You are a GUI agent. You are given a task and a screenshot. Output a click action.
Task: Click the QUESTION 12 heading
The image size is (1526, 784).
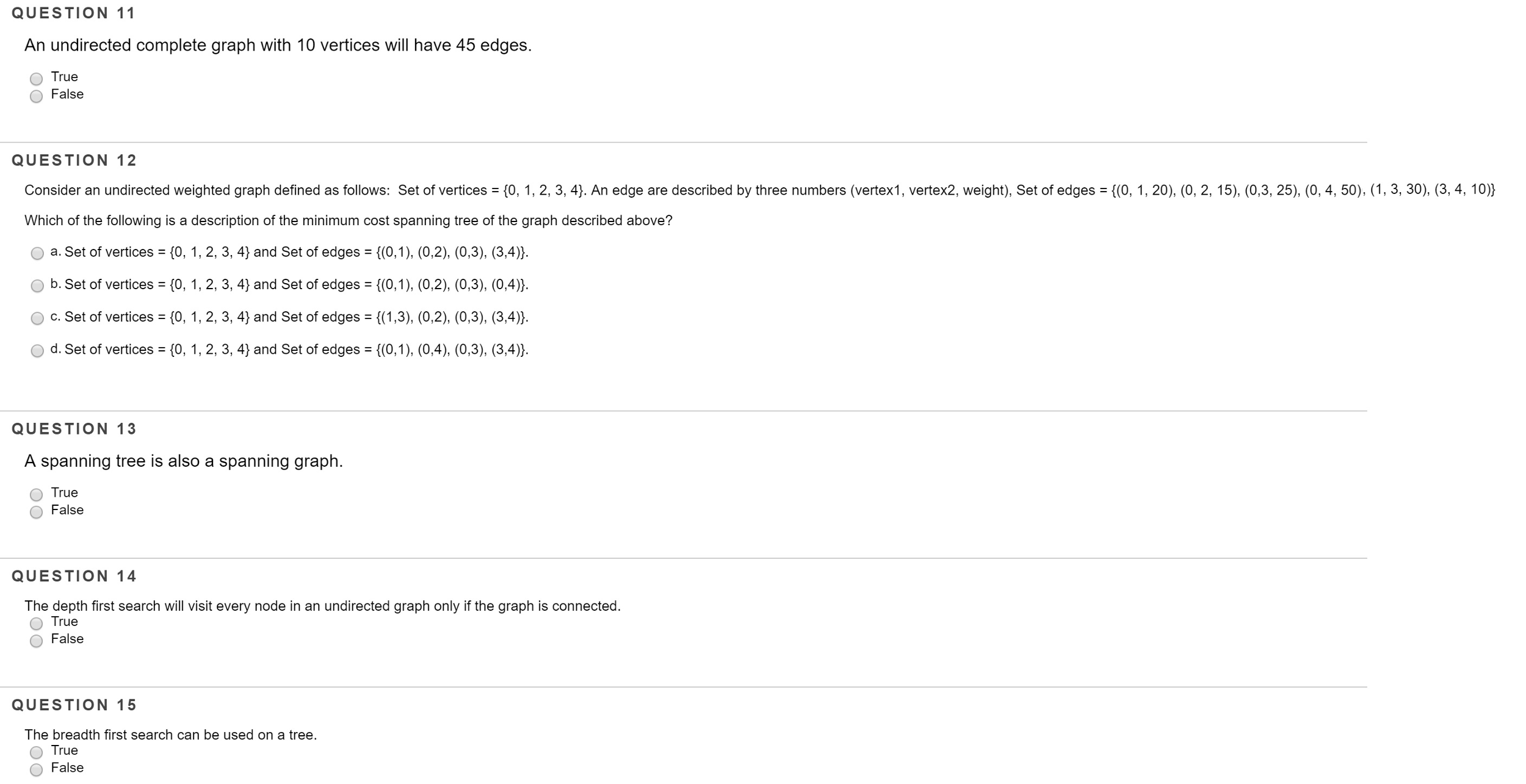[73, 160]
